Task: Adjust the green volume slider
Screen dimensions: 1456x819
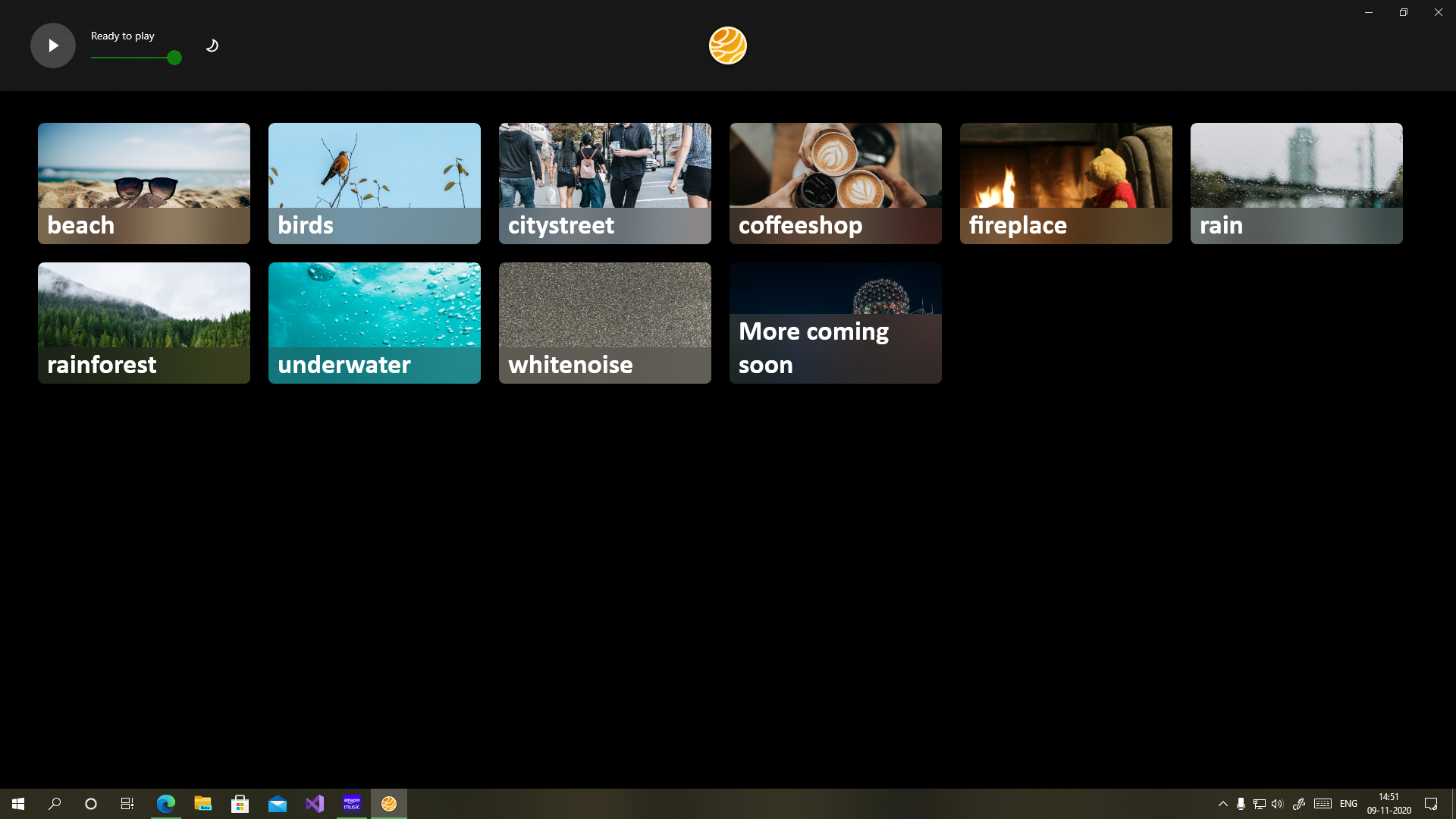Action: coord(174,58)
